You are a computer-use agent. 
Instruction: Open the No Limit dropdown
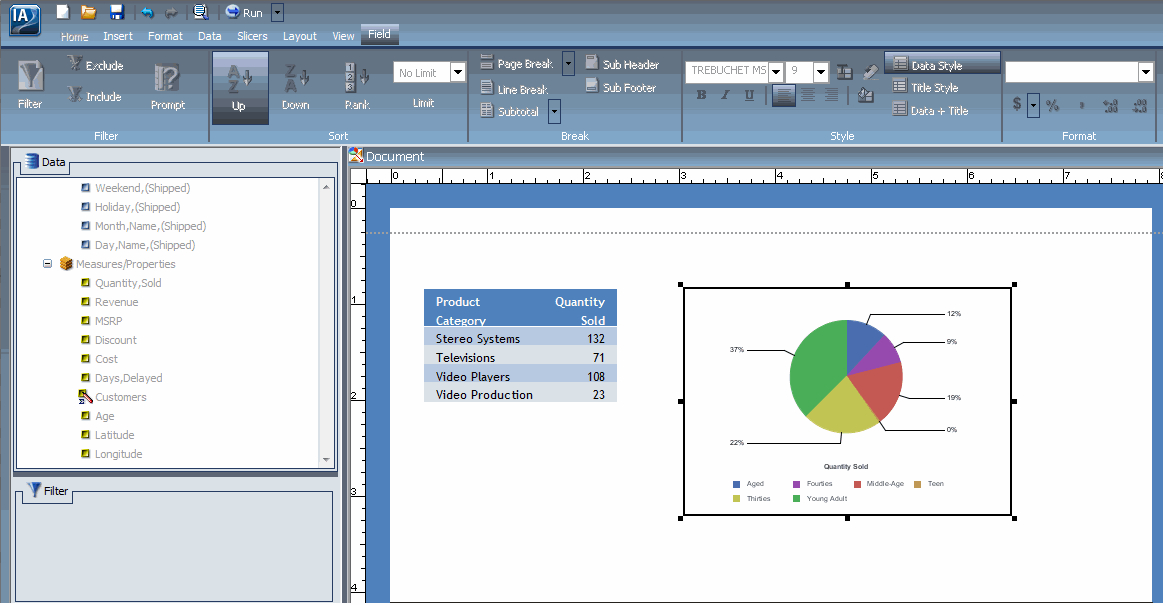458,72
